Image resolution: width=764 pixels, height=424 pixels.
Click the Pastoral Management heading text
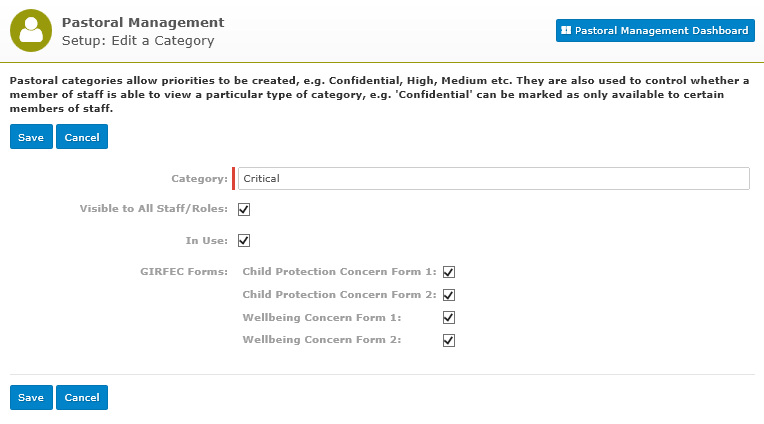143,22
